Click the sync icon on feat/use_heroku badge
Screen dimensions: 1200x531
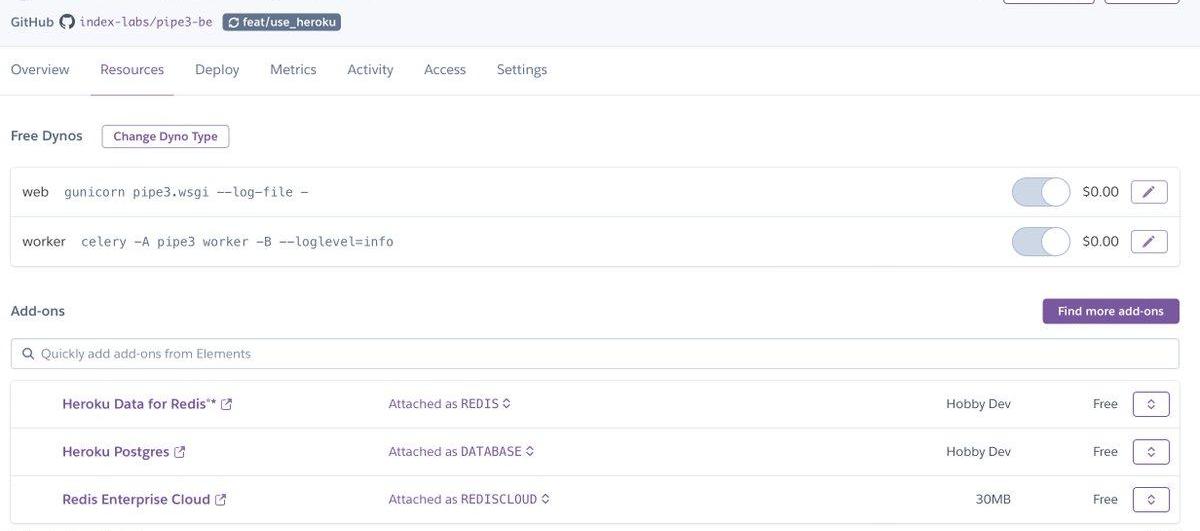(234, 21)
